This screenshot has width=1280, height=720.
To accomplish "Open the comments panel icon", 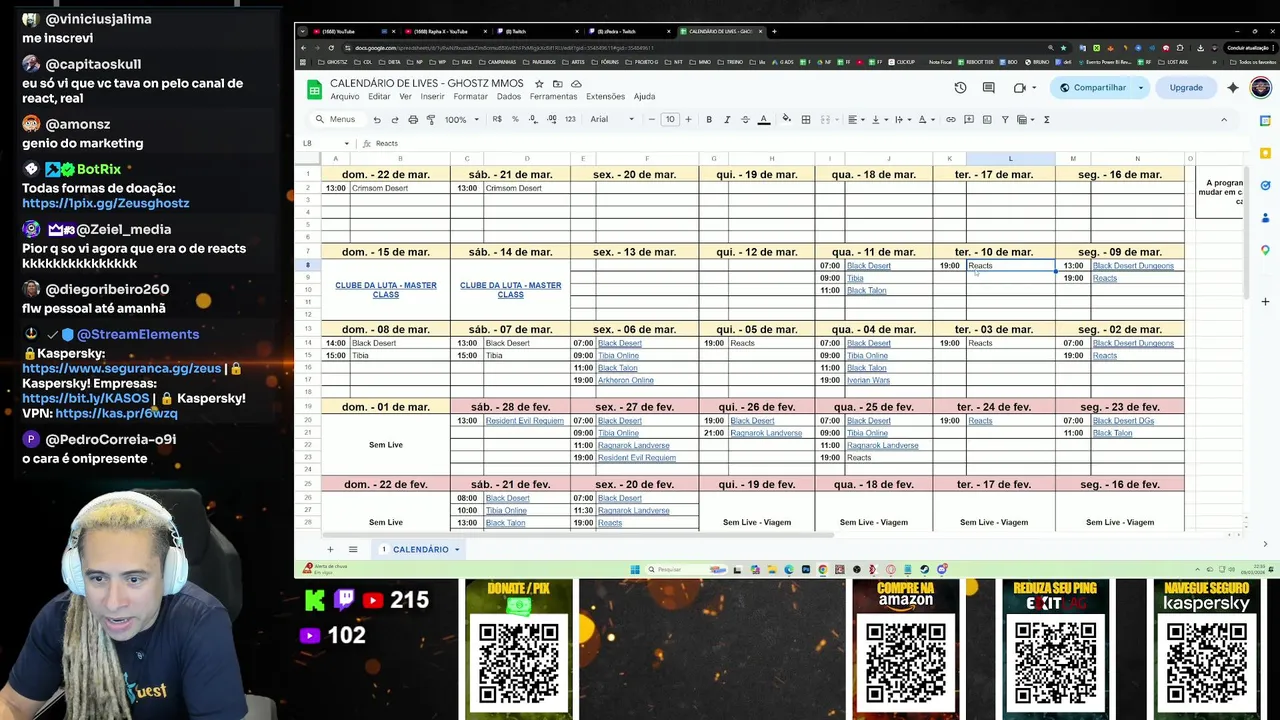I will (988, 87).
